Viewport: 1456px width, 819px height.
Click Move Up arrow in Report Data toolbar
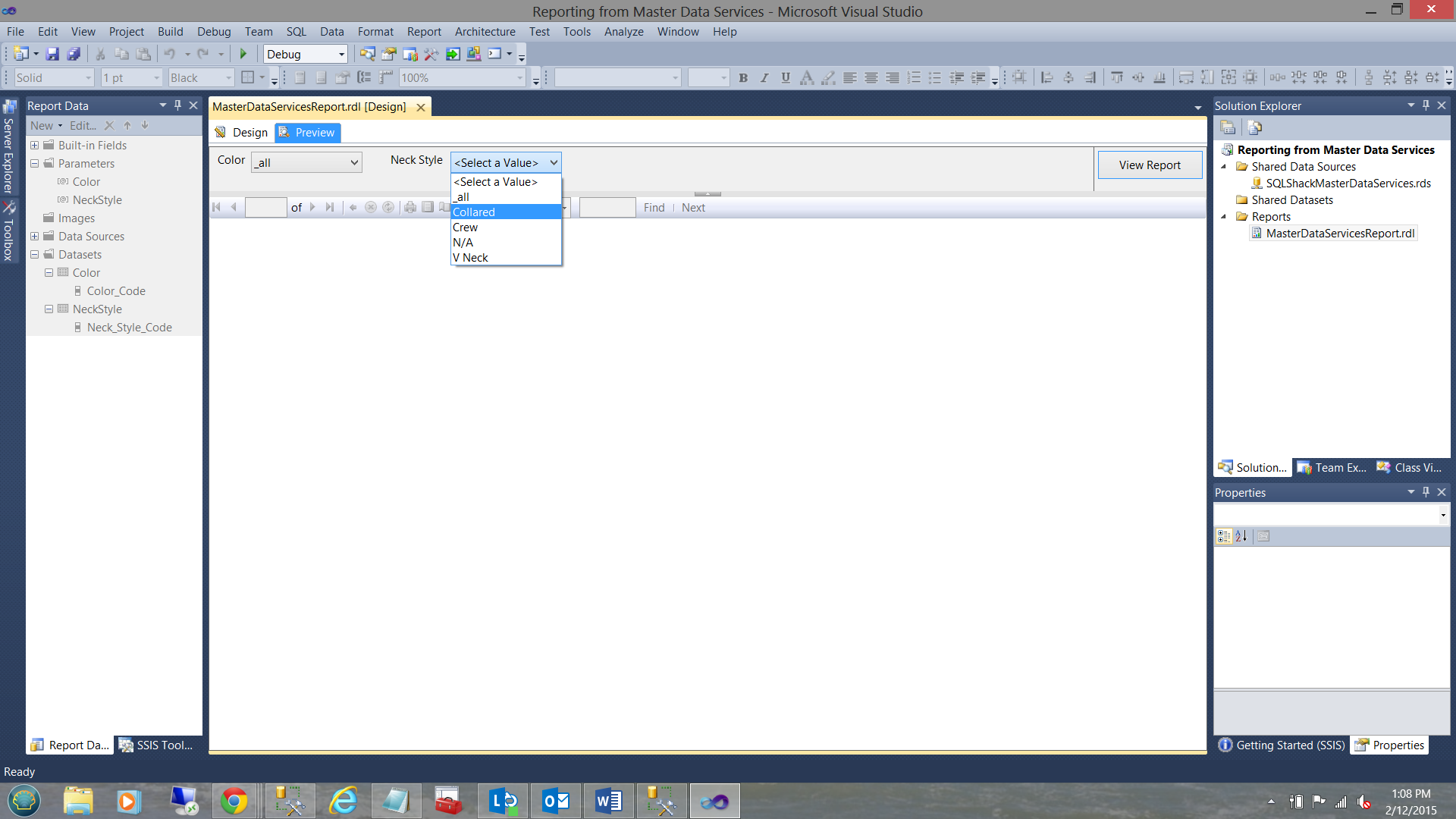tap(127, 126)
